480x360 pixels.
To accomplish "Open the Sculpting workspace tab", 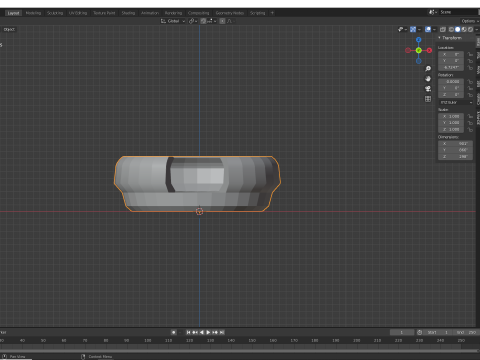I will [55, 13].
